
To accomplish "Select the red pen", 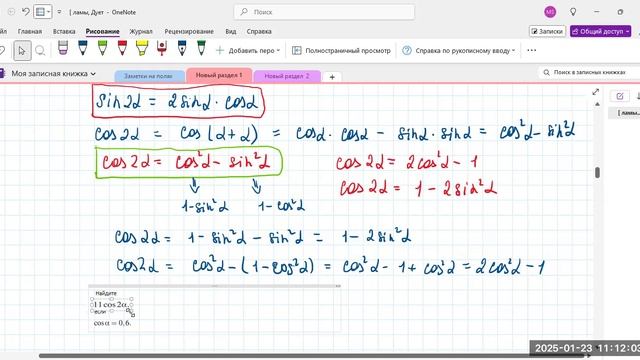I will 122,48.
